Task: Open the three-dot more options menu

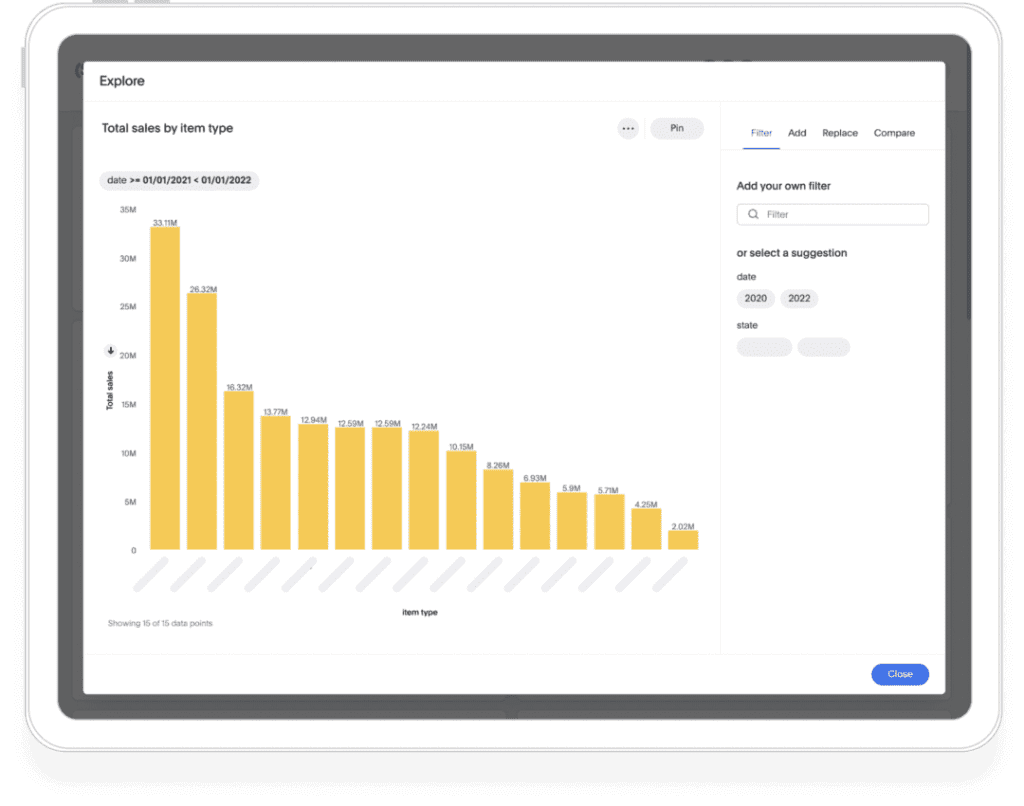Action: pyautogui.click(x=628, y=128)
